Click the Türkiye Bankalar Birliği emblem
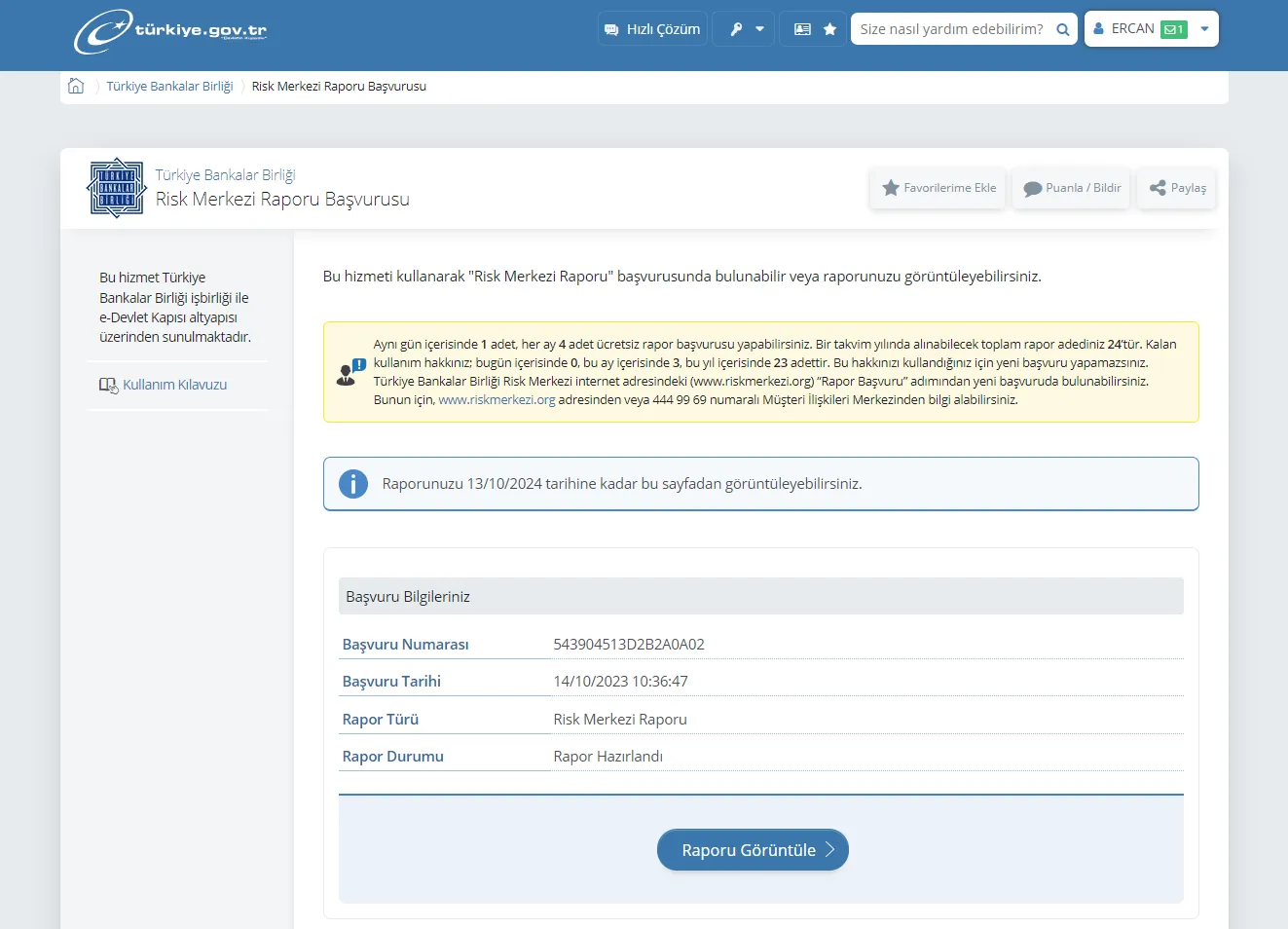Viewport: 1288px width, 929px height. tap(117, 188)
